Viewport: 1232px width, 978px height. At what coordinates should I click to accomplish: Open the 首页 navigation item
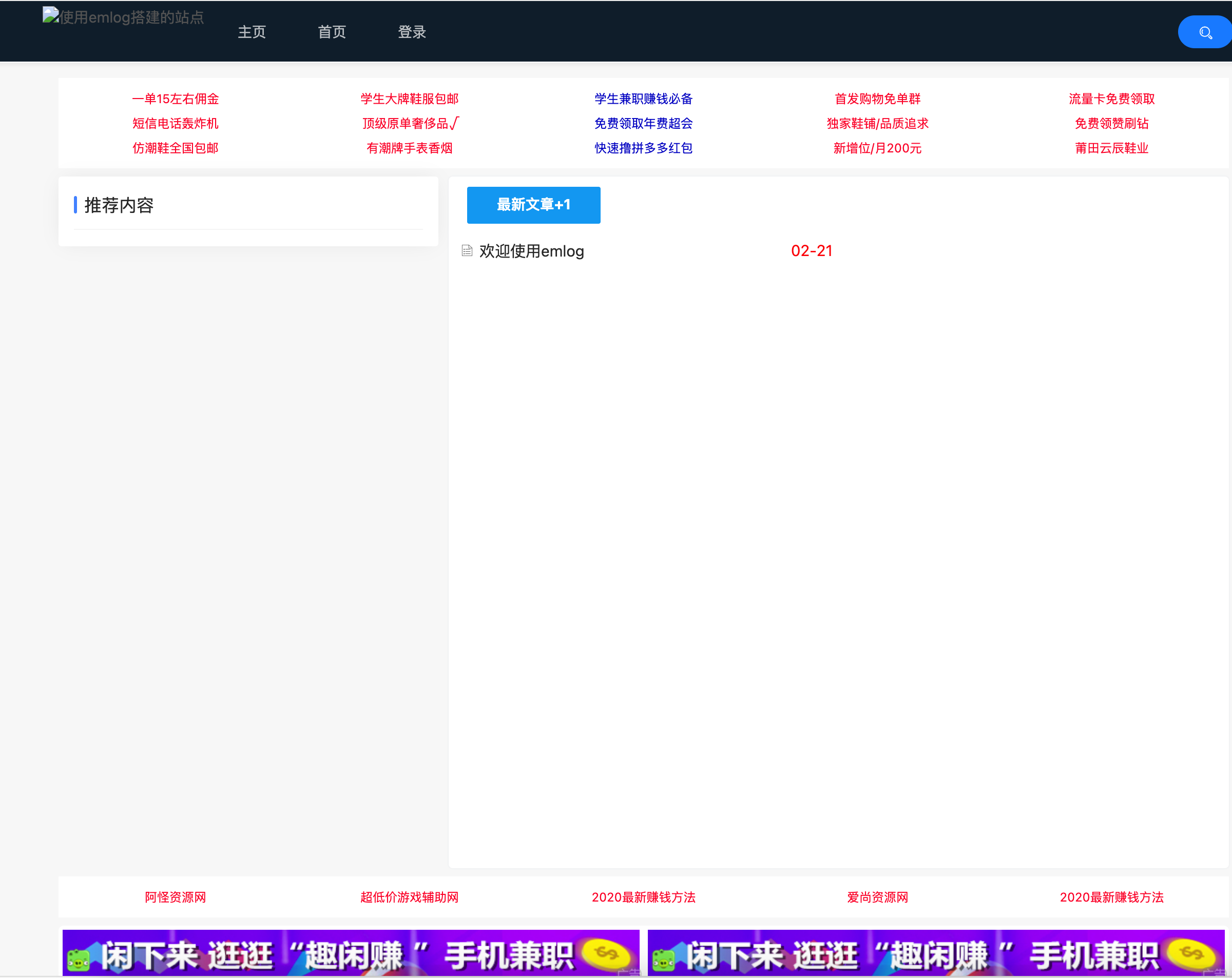pyautogui.click(x=332, y=32)
